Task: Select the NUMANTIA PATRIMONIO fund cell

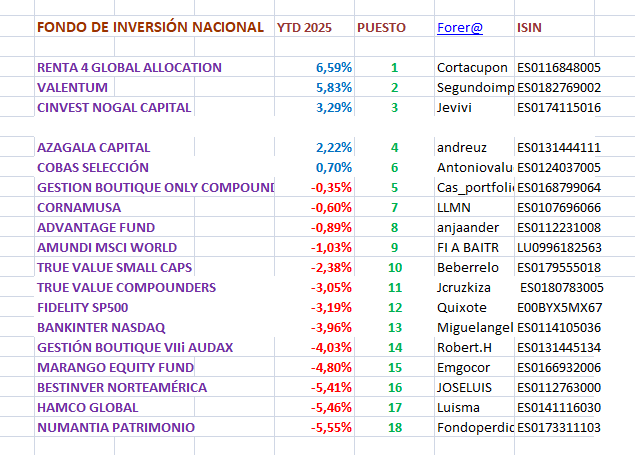Action: pyautogui.click(x=116, y=428)
